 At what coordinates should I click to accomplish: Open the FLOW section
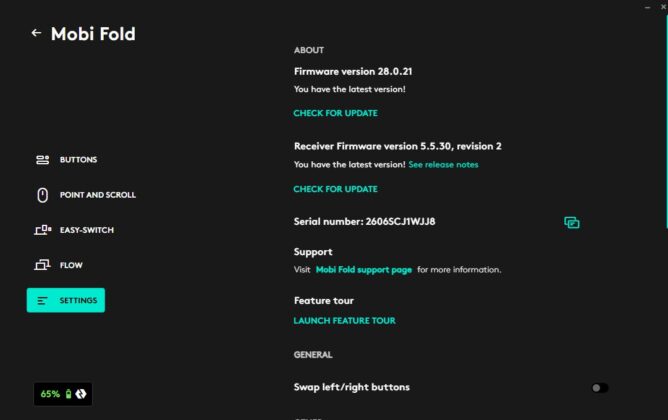tap(71, 265)
